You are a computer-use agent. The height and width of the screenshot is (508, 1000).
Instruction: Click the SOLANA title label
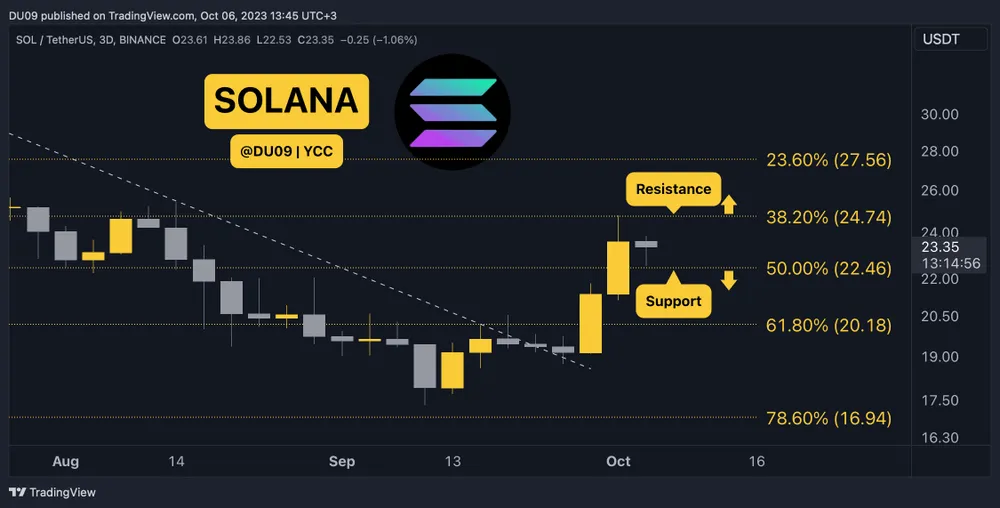[286, 100]
